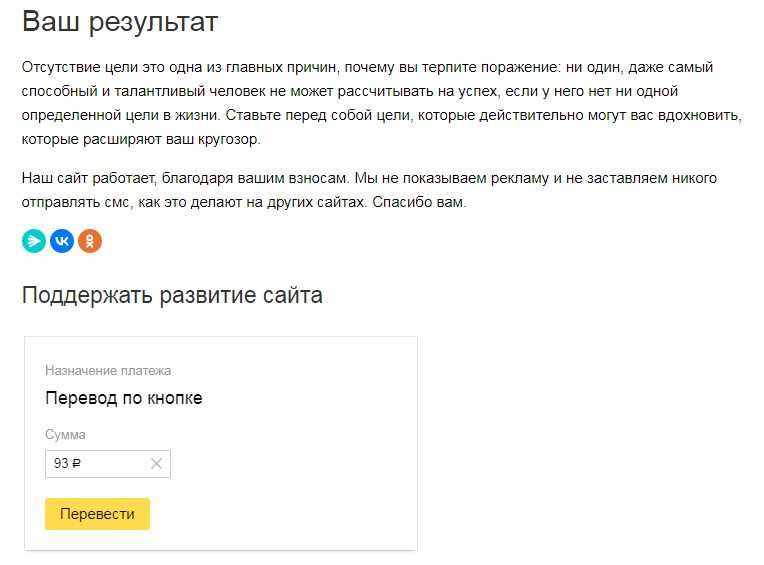Click the Ваш результат heading
This screenshot has height=565, width=764.
point(120,22)
